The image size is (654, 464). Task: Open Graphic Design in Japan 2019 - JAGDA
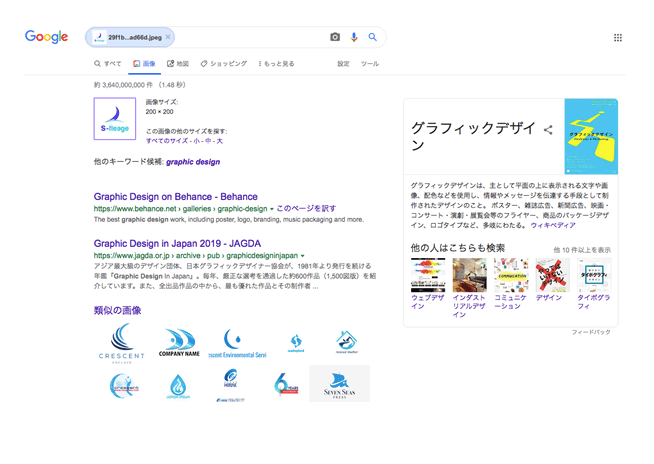[177, 243]
